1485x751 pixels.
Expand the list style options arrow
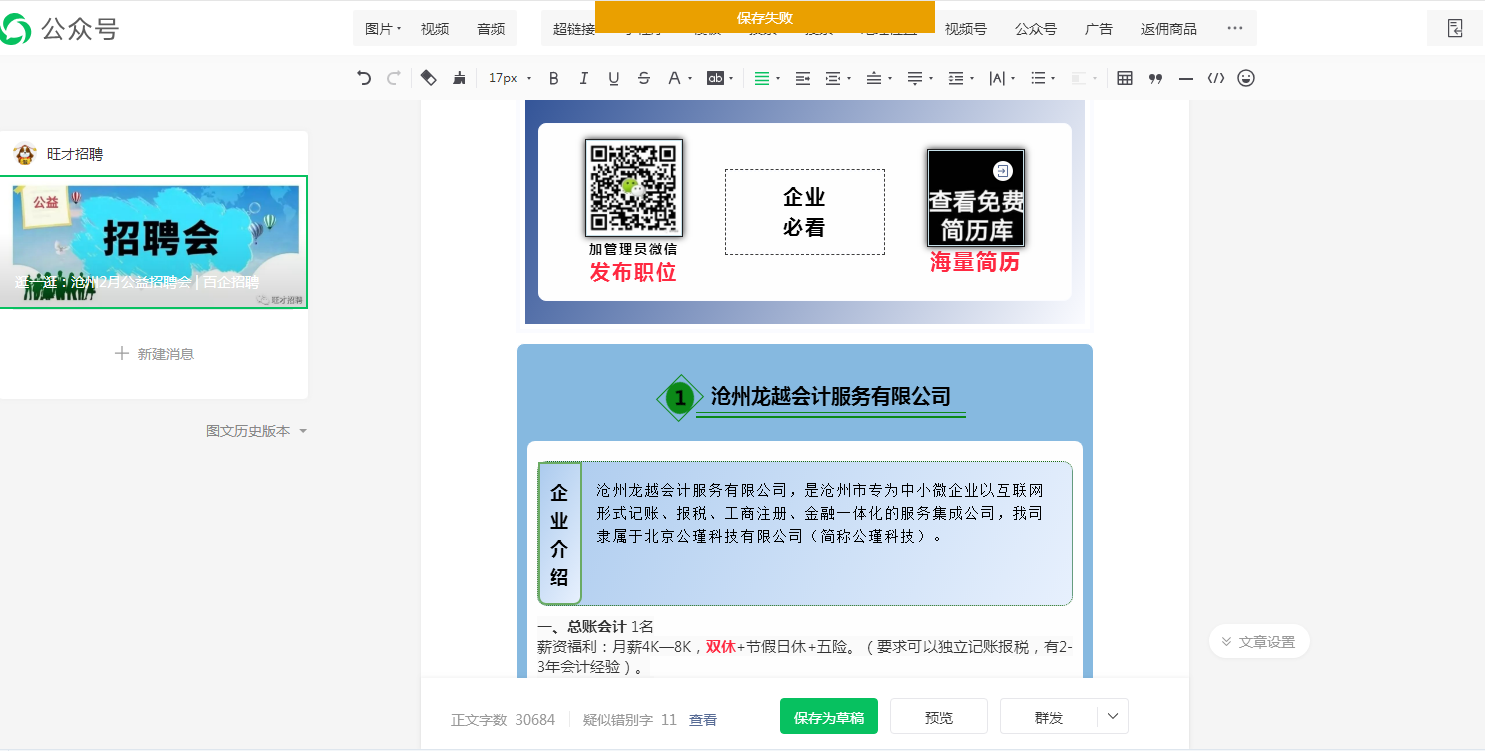1054,78
